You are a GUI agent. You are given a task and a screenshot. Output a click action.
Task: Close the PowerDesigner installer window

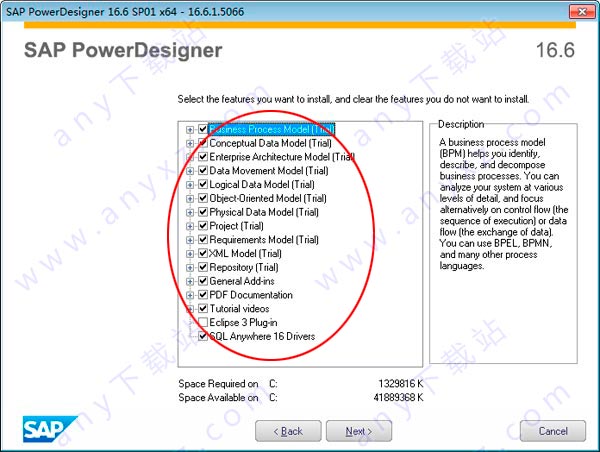click(582, 12)
